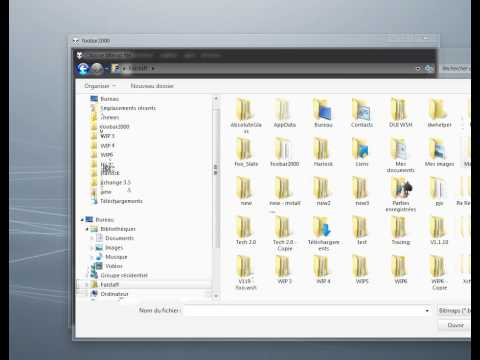Expand the Documents library node

92,238
